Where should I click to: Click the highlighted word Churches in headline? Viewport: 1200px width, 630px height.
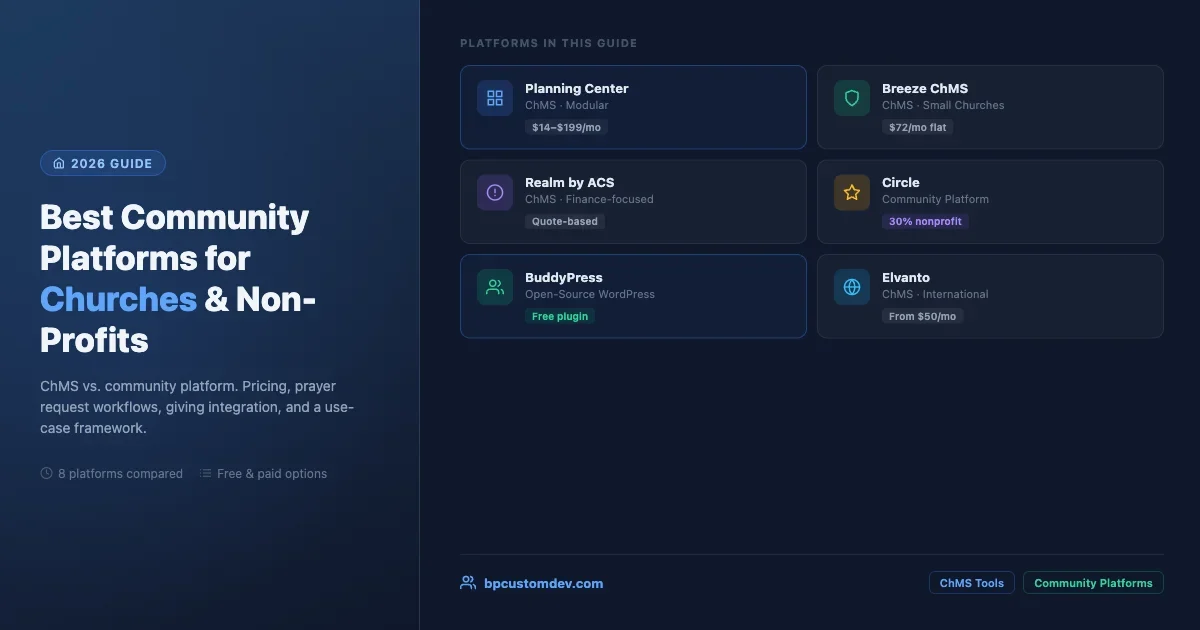pyautogui.click(x=118, y=299)
